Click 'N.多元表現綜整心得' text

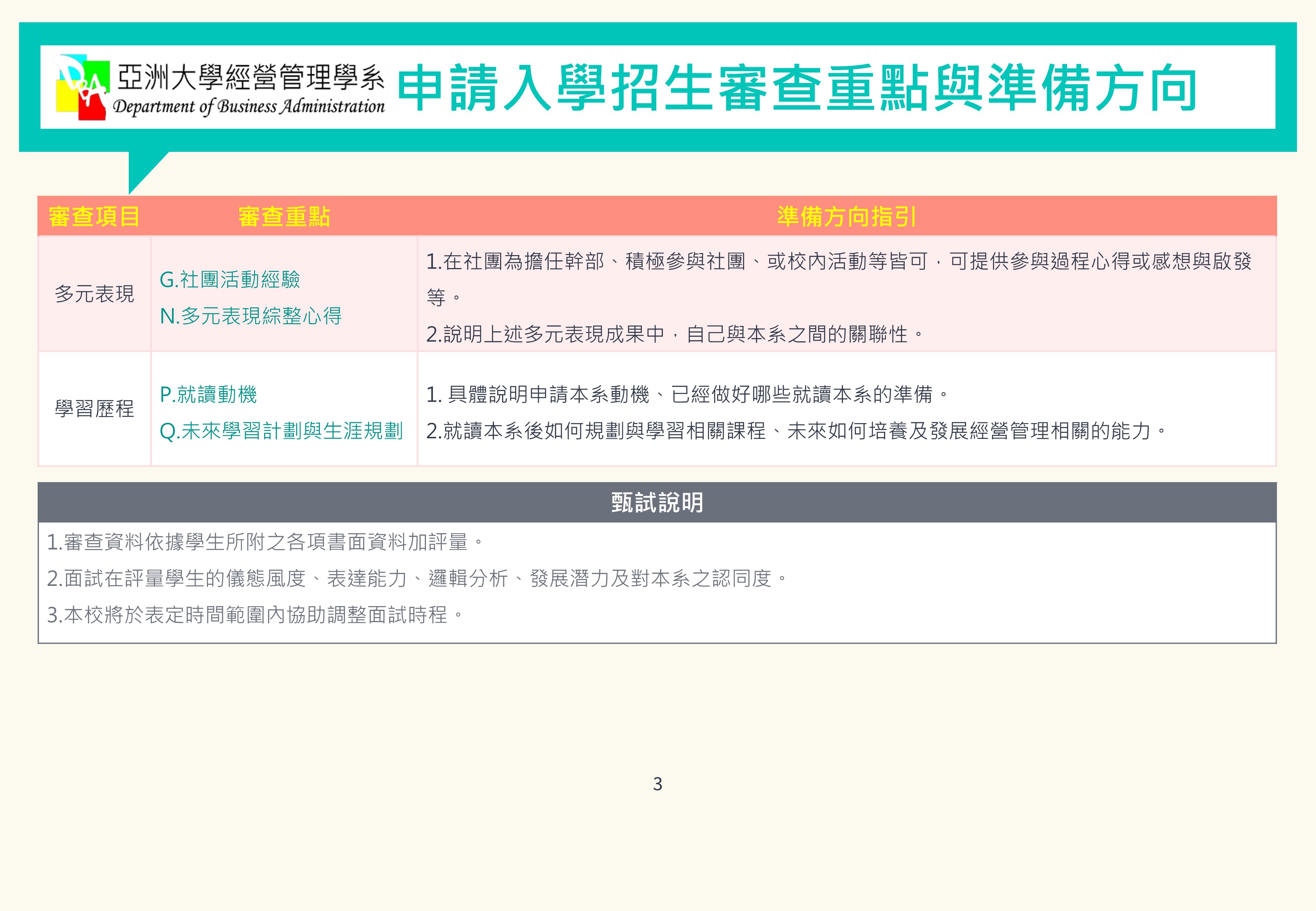(251, 316)
